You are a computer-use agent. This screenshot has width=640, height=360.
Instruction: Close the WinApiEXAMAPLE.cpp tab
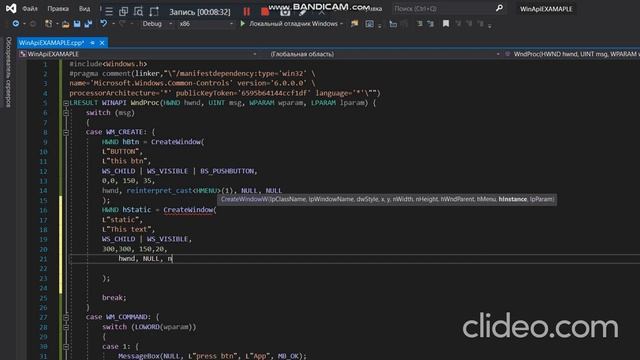102,43
